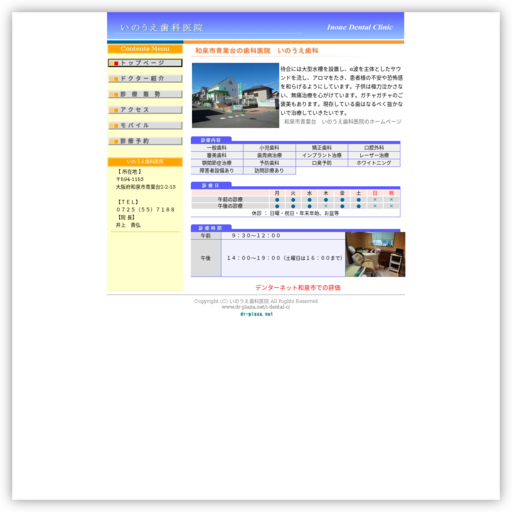Click the Inoue Dental Clinic banner text

tap(360, 27)
